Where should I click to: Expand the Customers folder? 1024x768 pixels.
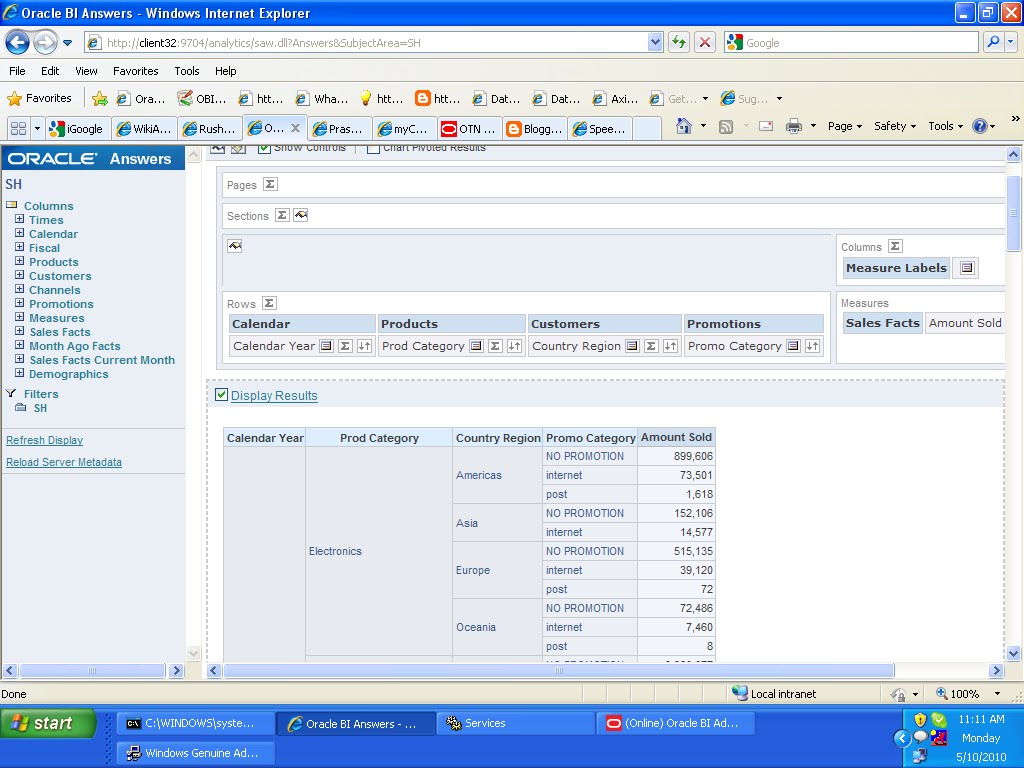tap(20, 276)
